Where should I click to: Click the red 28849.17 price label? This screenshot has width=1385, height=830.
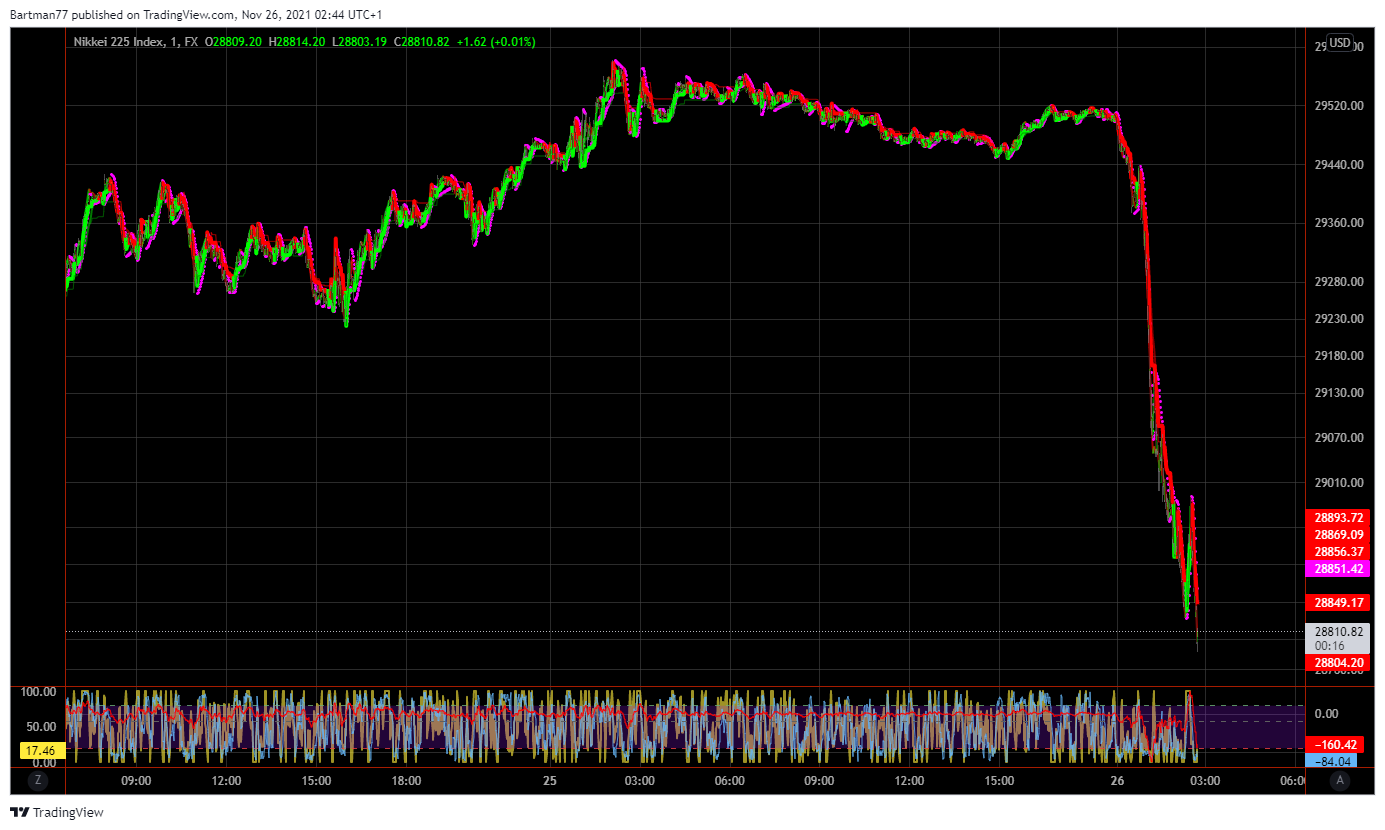[1338, 602]
